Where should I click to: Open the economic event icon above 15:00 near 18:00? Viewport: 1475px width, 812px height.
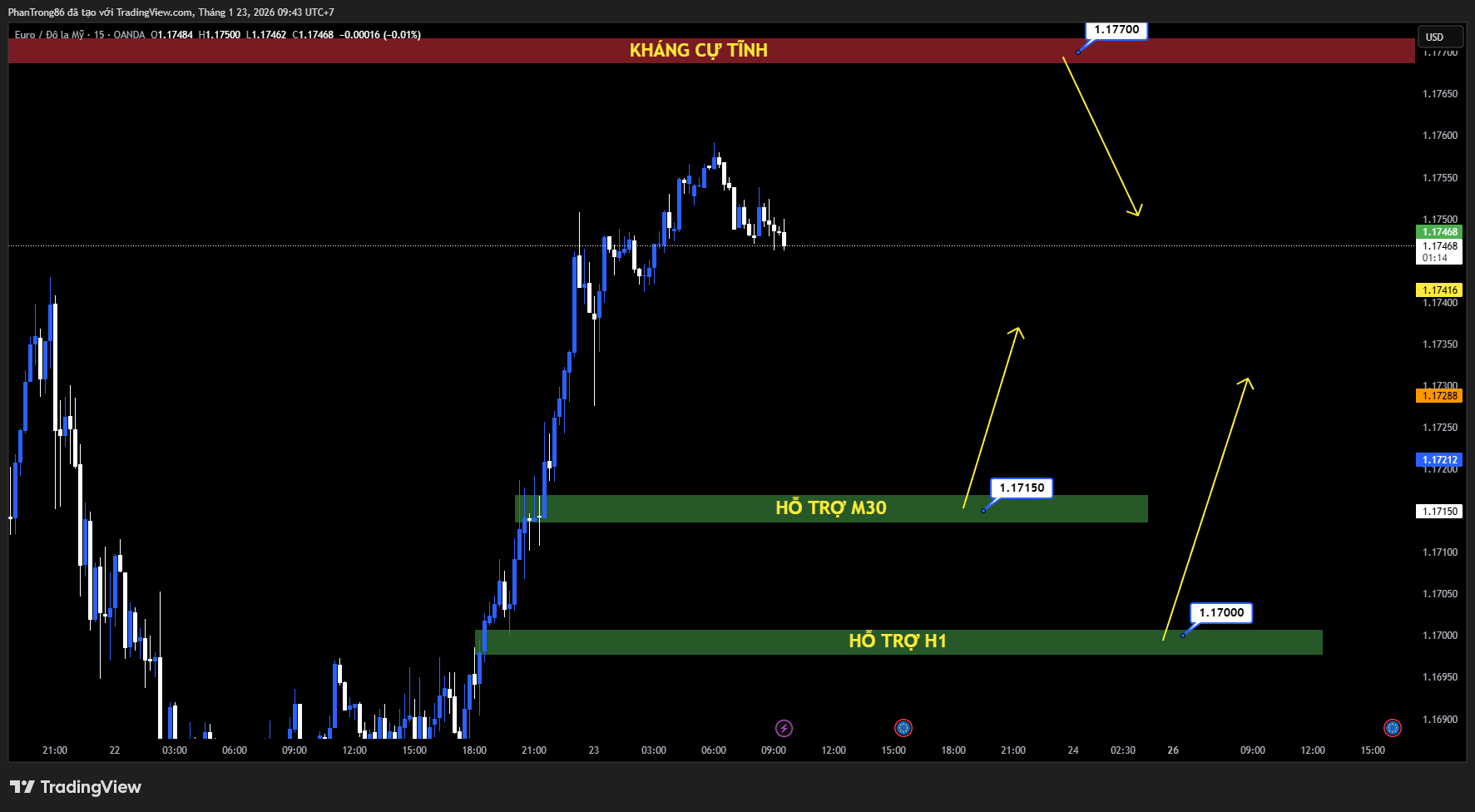coord(903,729)
